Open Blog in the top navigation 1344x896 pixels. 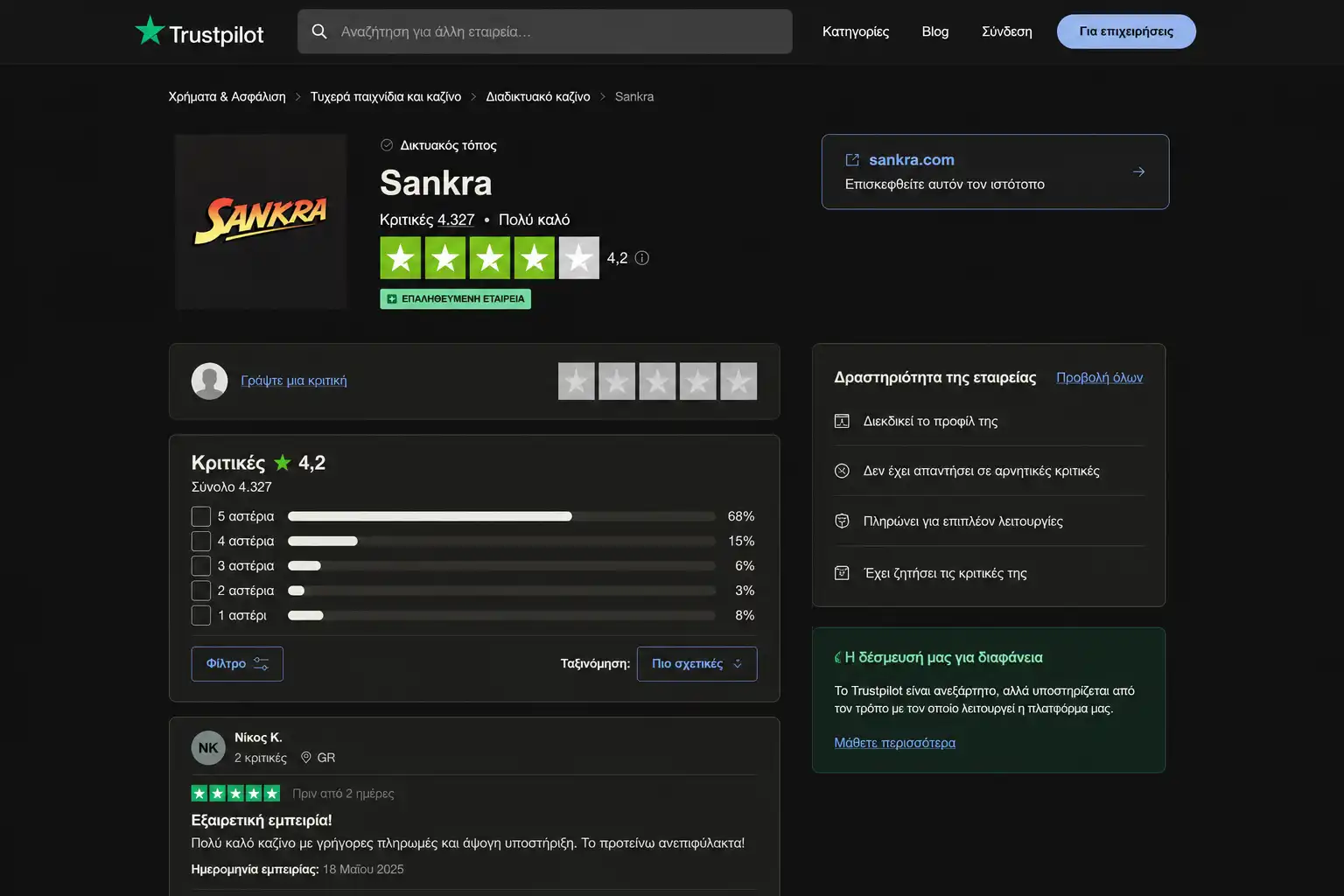(935, 31)
